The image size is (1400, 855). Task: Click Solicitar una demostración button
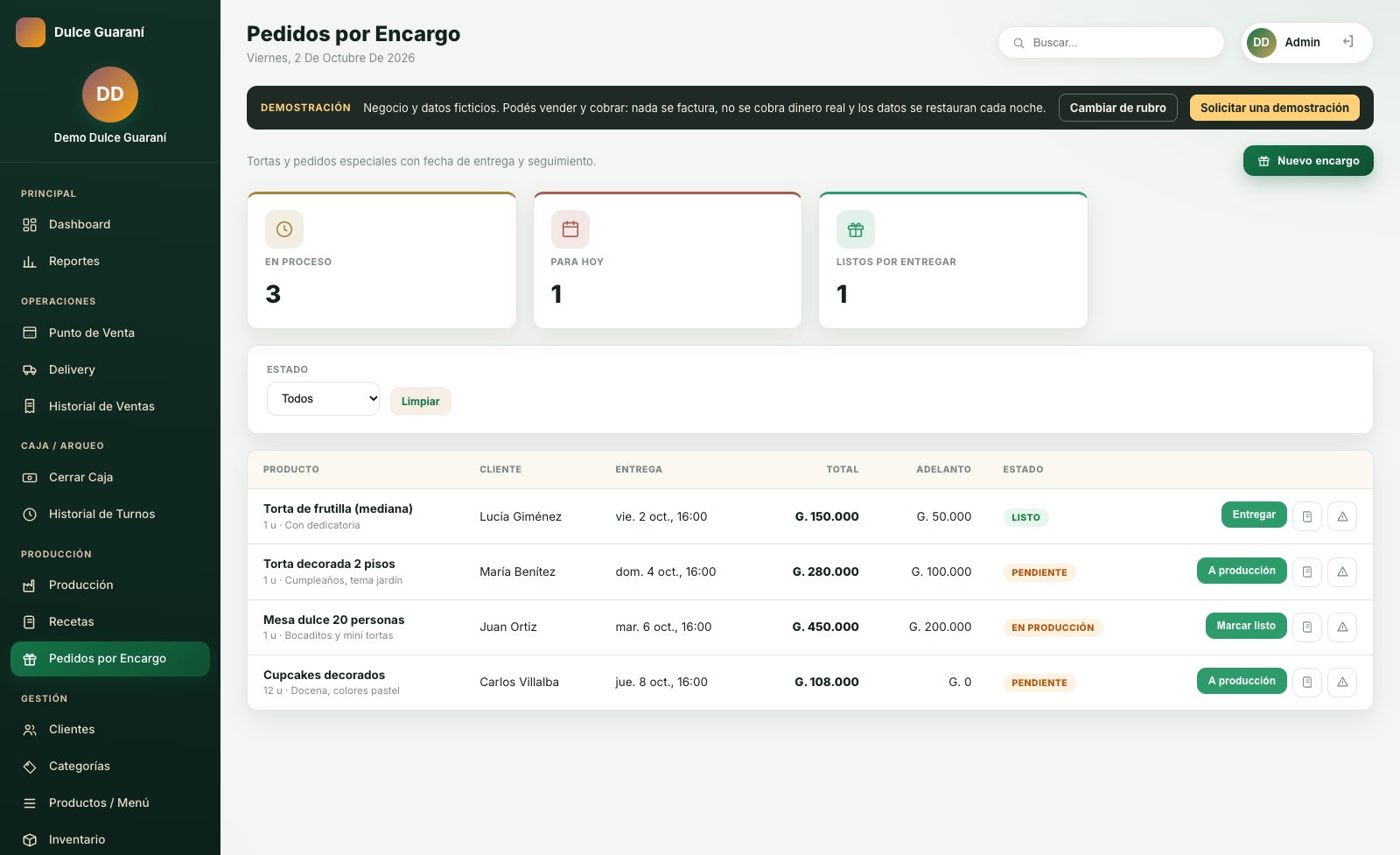1274,108
